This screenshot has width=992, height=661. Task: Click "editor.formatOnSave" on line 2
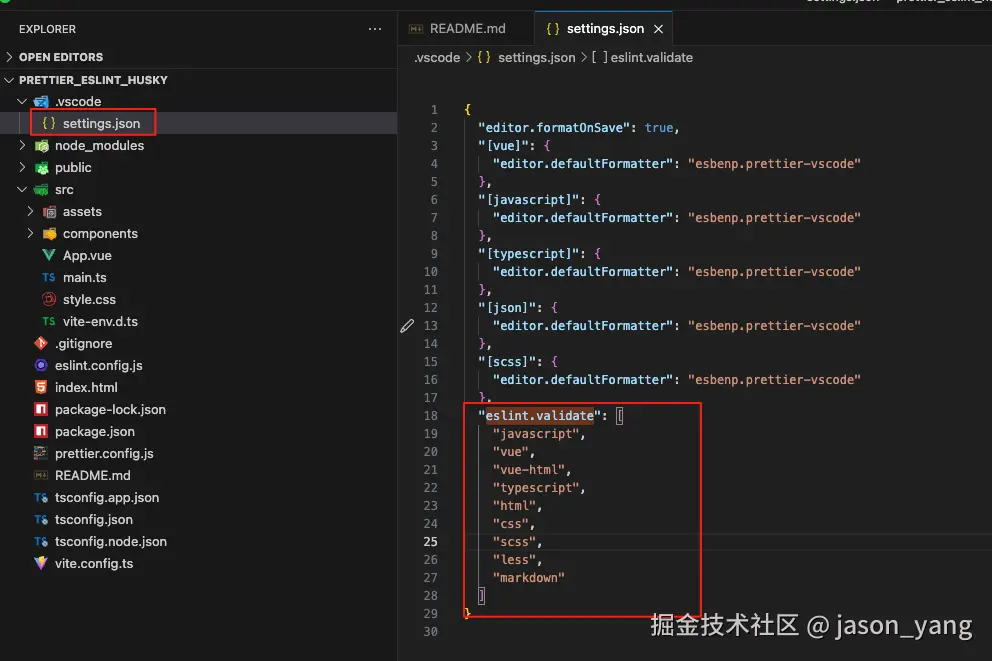click(x=554, y=128)
